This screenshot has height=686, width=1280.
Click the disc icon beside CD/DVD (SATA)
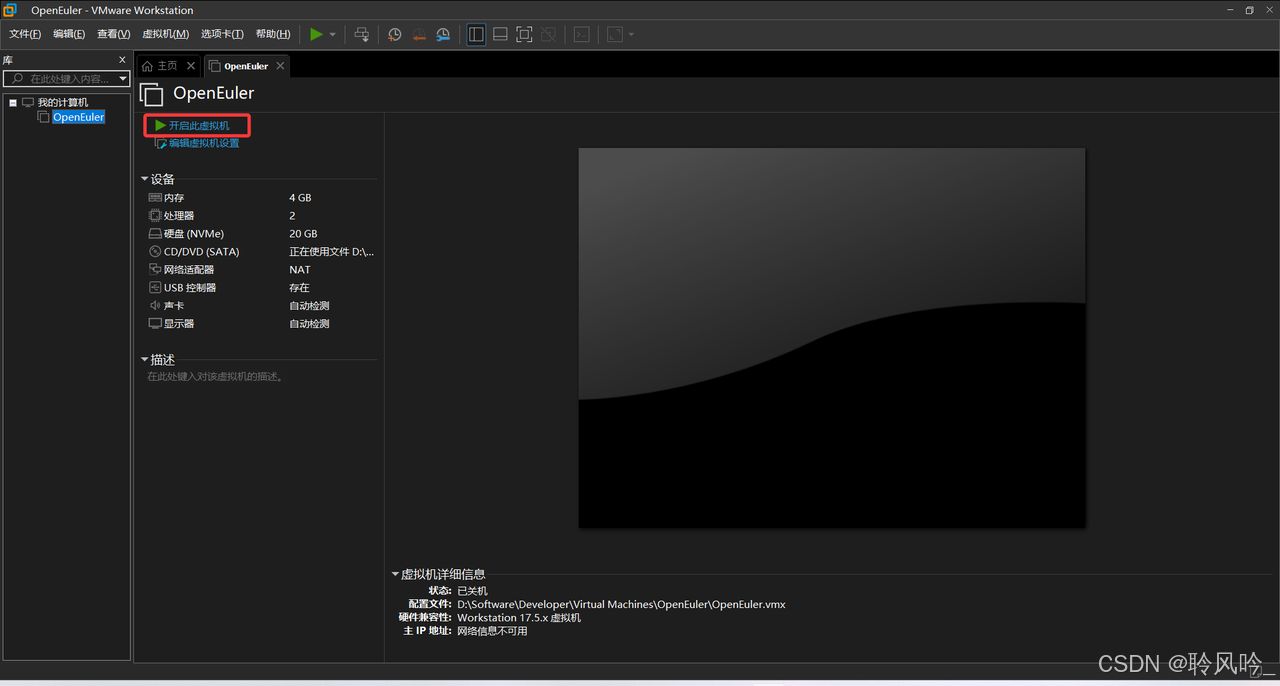pos(155,252)
